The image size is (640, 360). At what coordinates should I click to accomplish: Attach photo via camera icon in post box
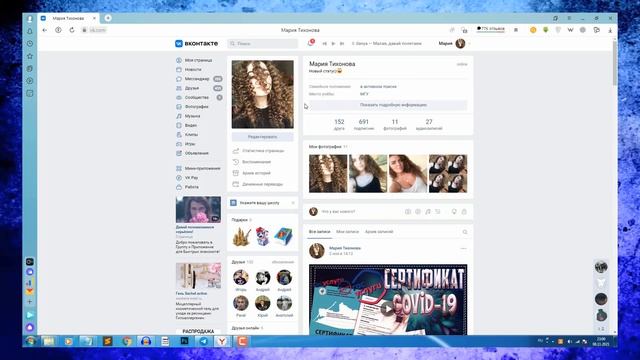(408, 211)
